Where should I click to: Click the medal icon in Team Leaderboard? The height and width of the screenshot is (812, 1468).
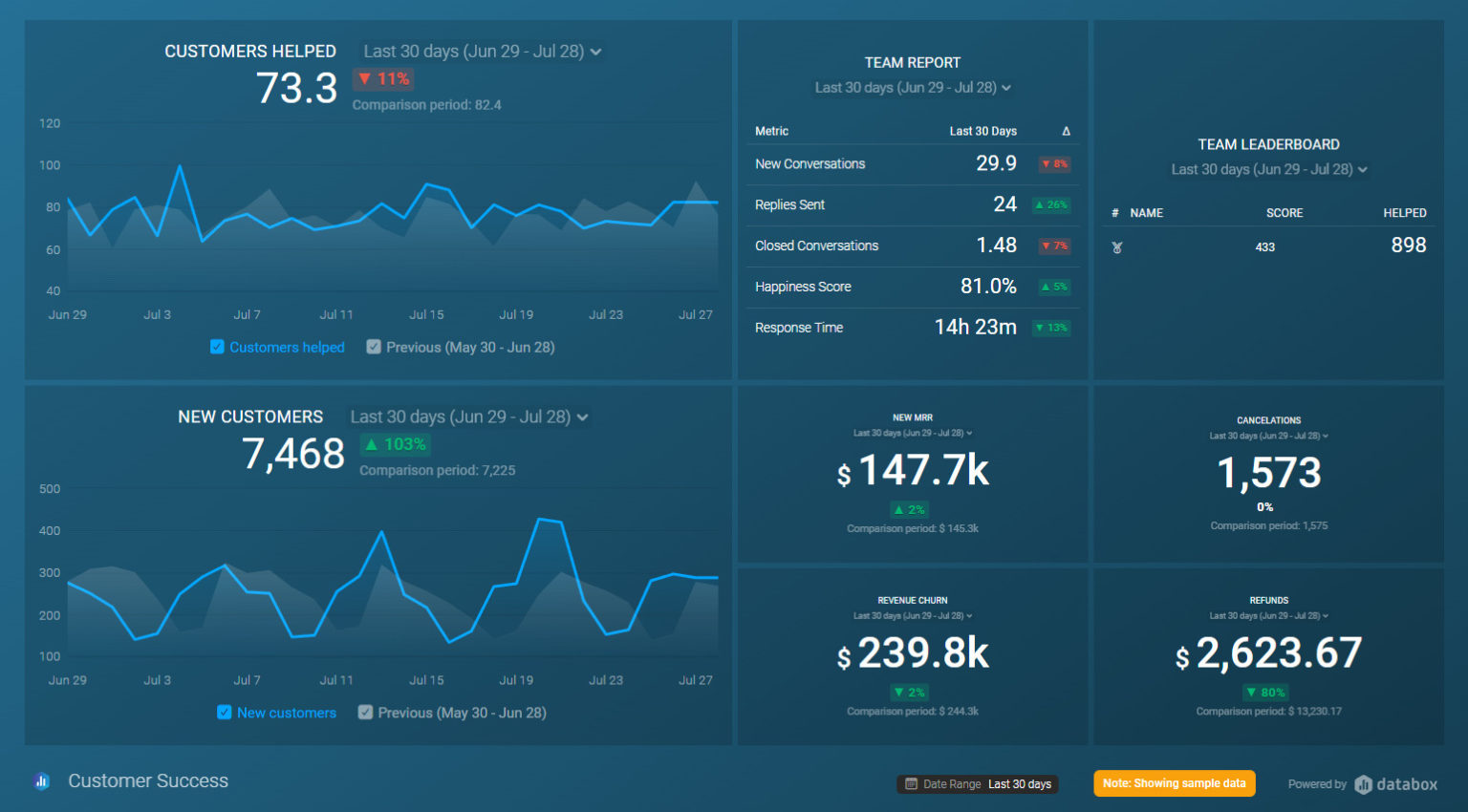1116,246
